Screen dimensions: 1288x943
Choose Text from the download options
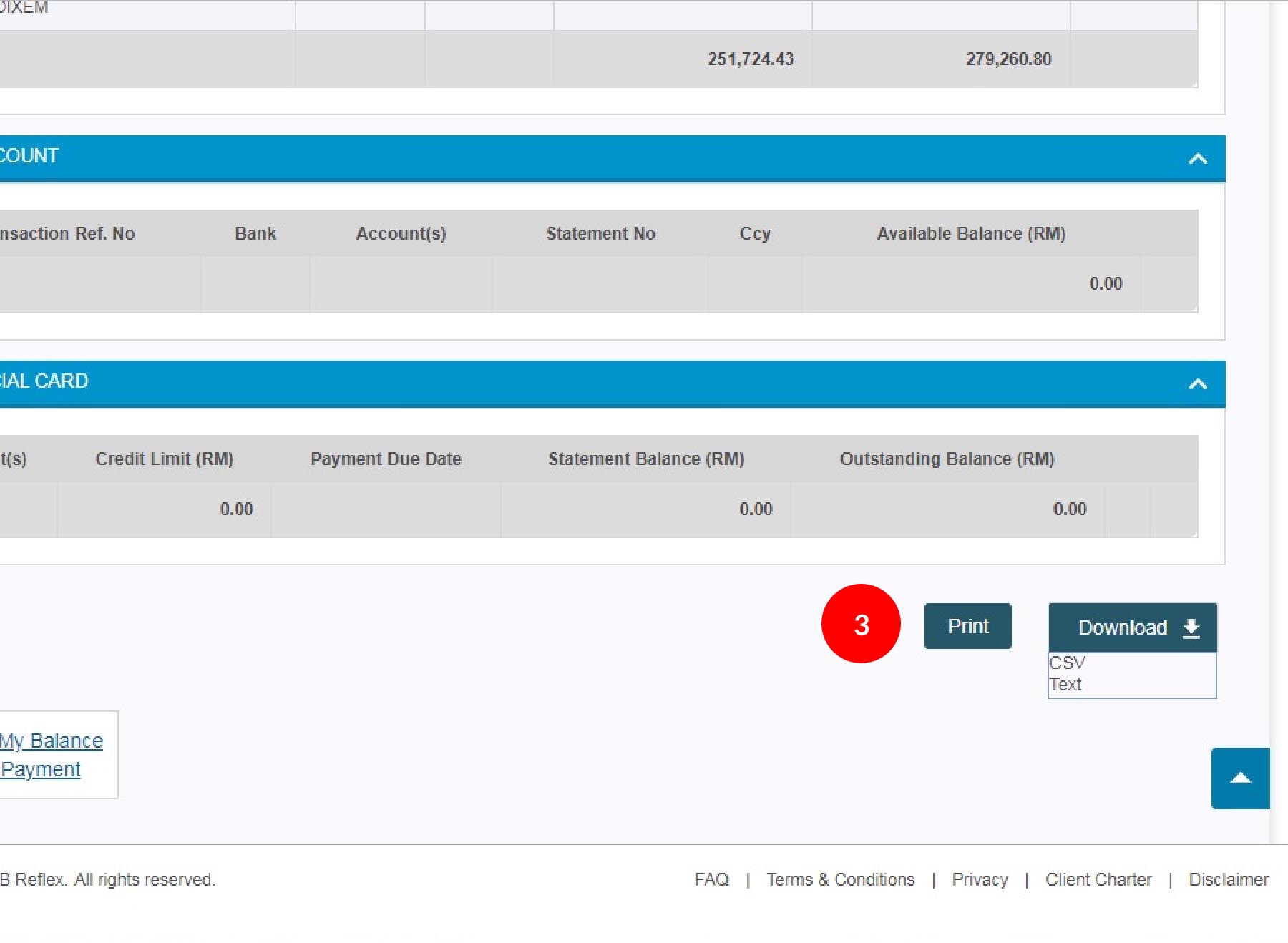(1065, 685)
